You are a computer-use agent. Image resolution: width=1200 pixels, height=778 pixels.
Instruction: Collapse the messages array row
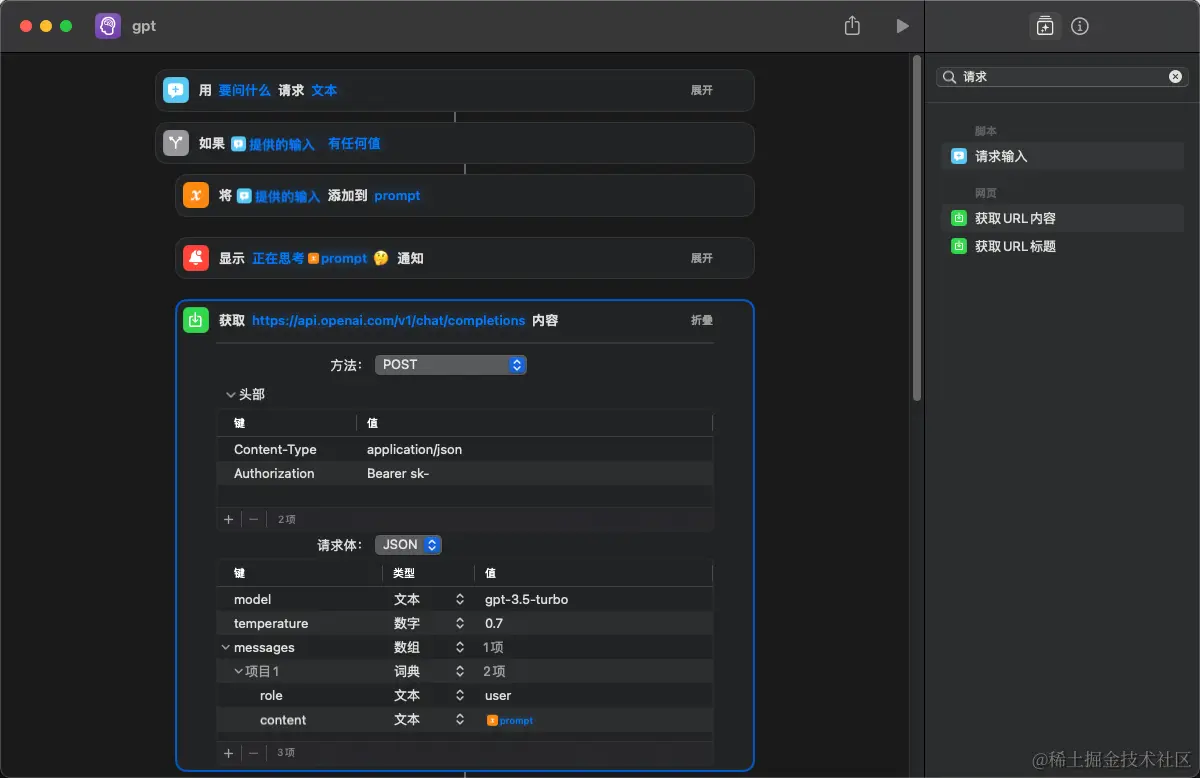(226, 648)
